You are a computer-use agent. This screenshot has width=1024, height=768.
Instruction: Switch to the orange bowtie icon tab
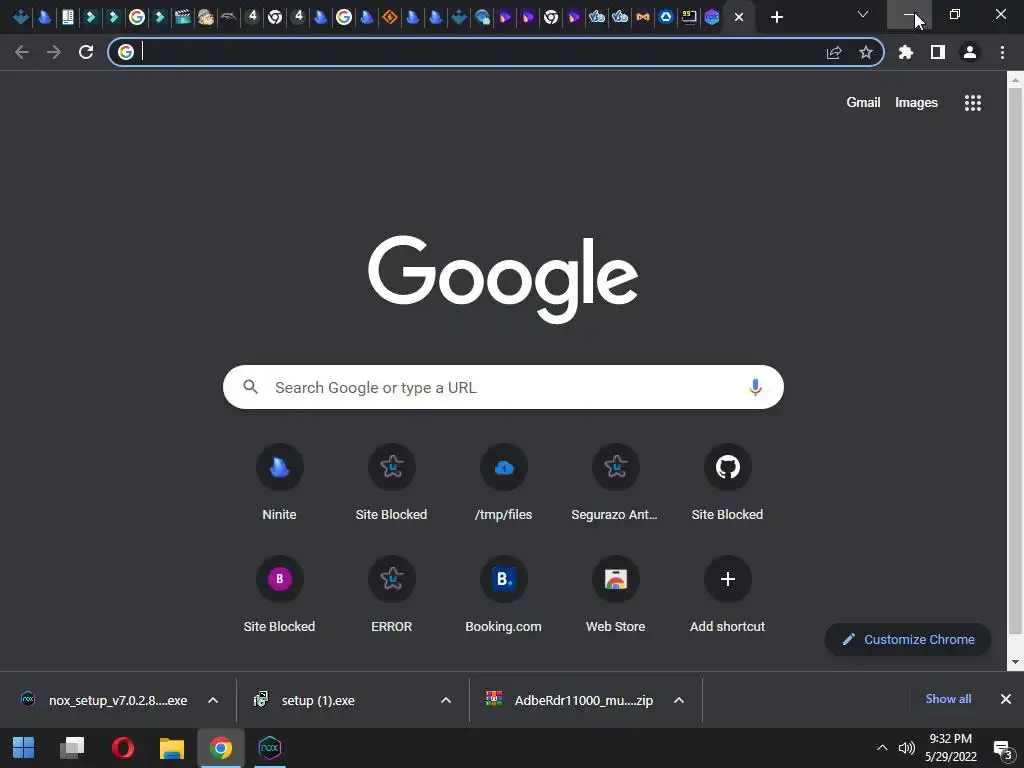point(643,17)
